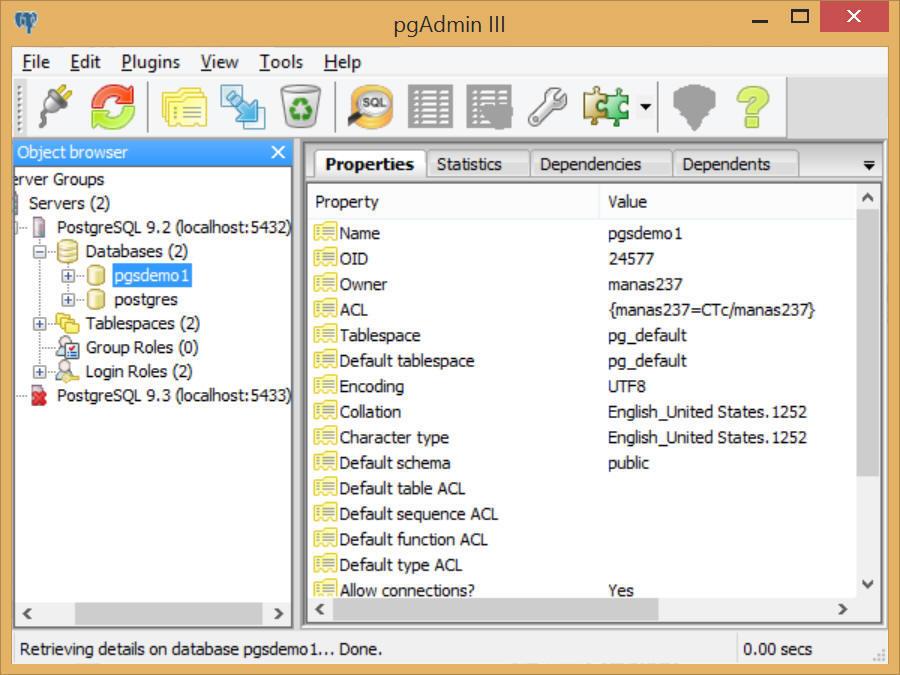Viewport: 900px width, 675px height.
Task: Select the Owner property row
Action: click(583, 284)
